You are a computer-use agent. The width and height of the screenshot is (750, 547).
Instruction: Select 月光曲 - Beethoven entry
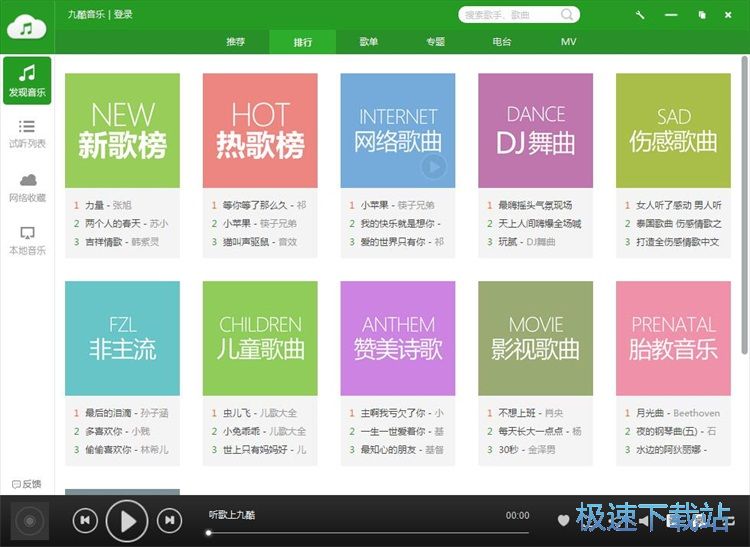(x=678, y=413)
